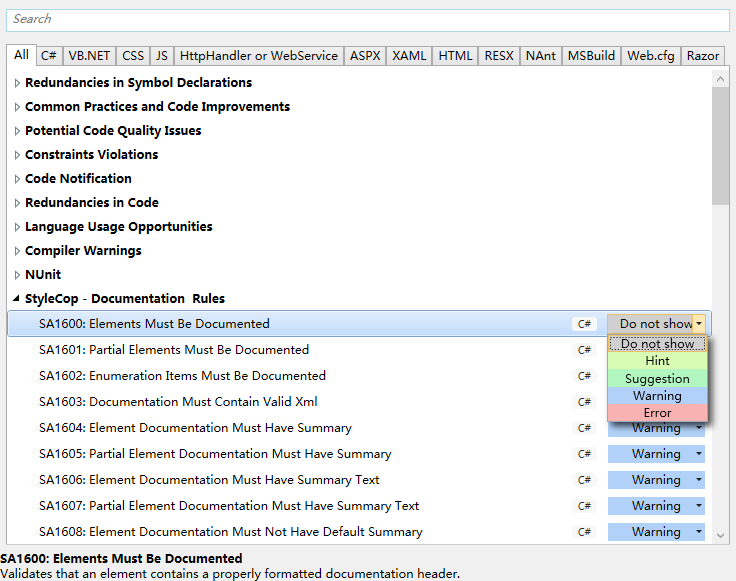
Task: Open SA1607 Warning severity dropdown
Action: click(656, 506)
